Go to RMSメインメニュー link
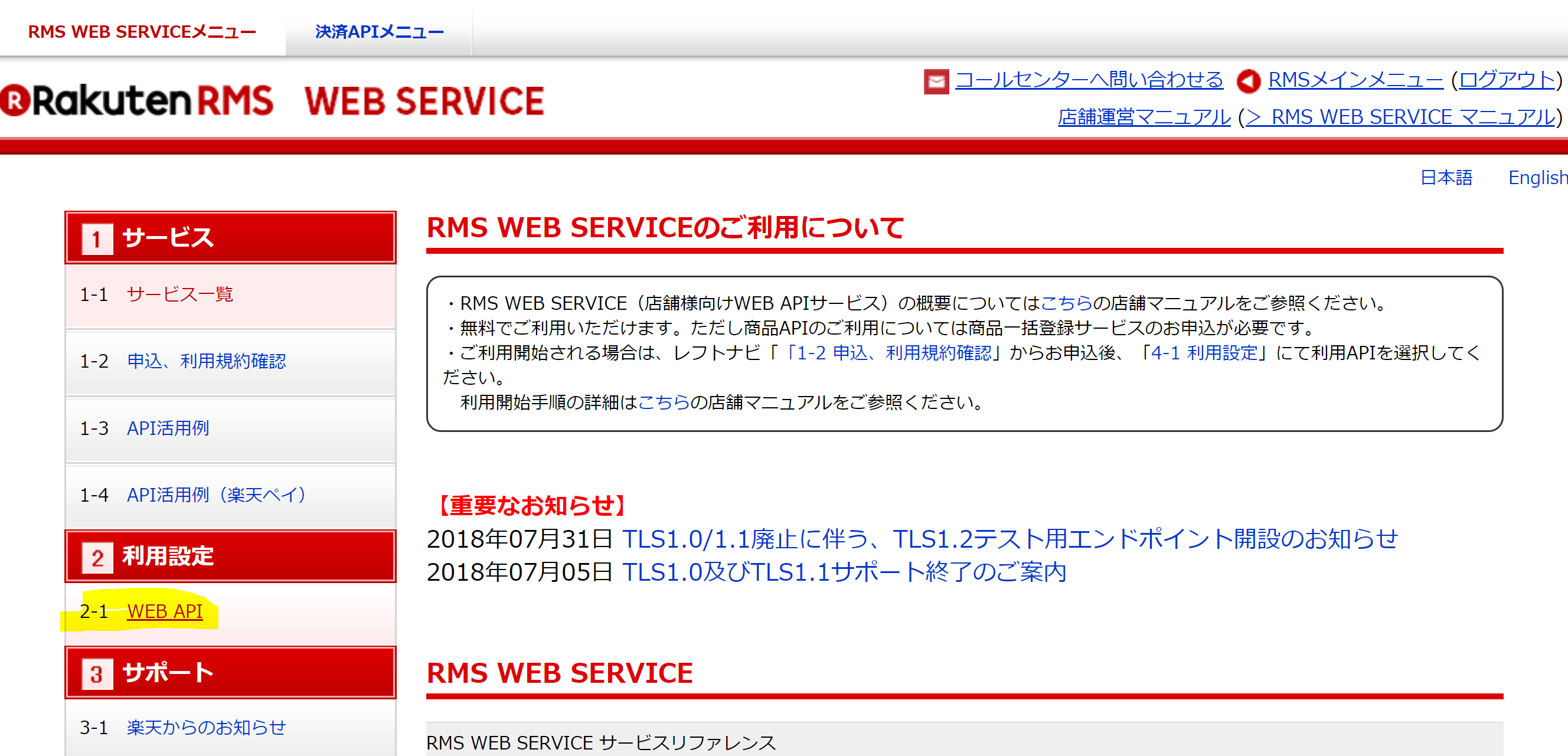Screen dimensions: 1568x756 click(x=1355, y=80)
